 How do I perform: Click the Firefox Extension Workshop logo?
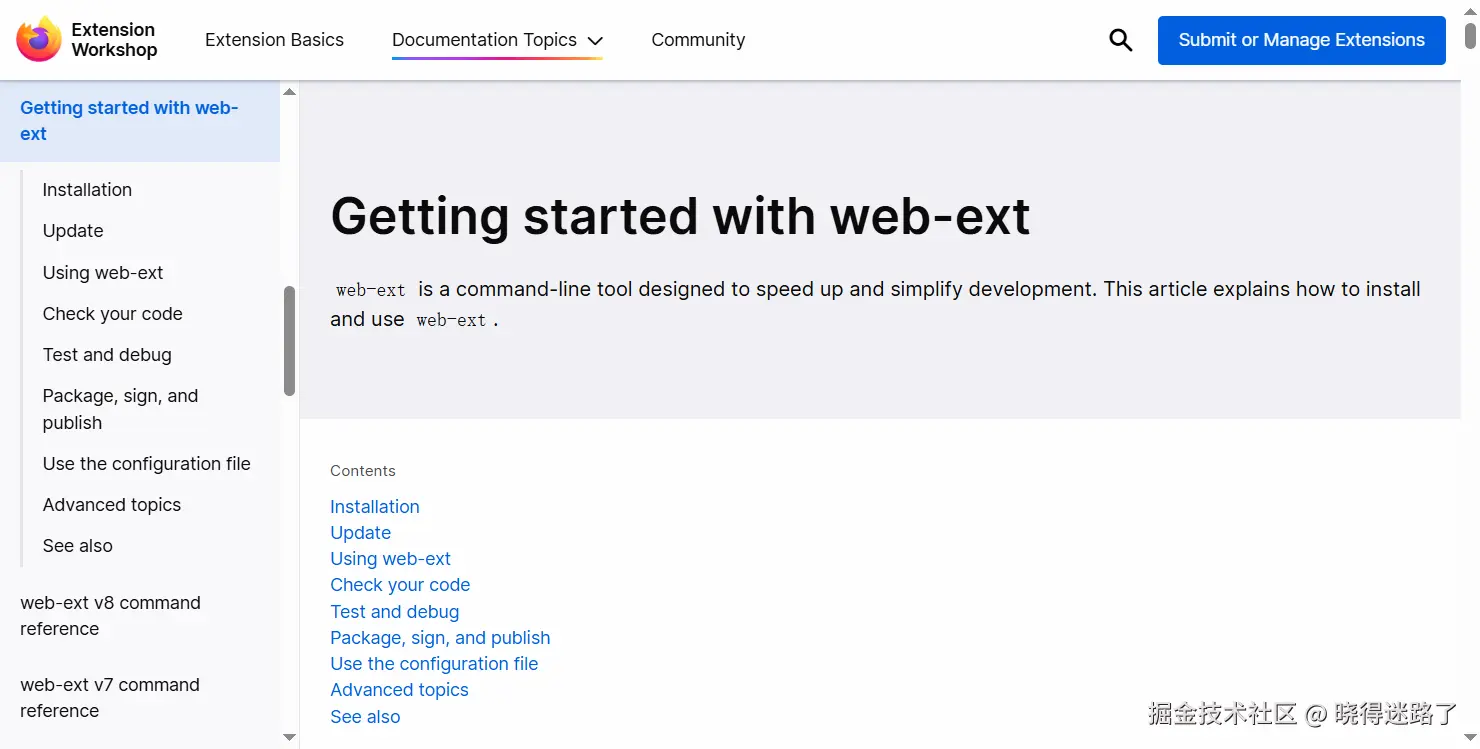tap(87, 40)
